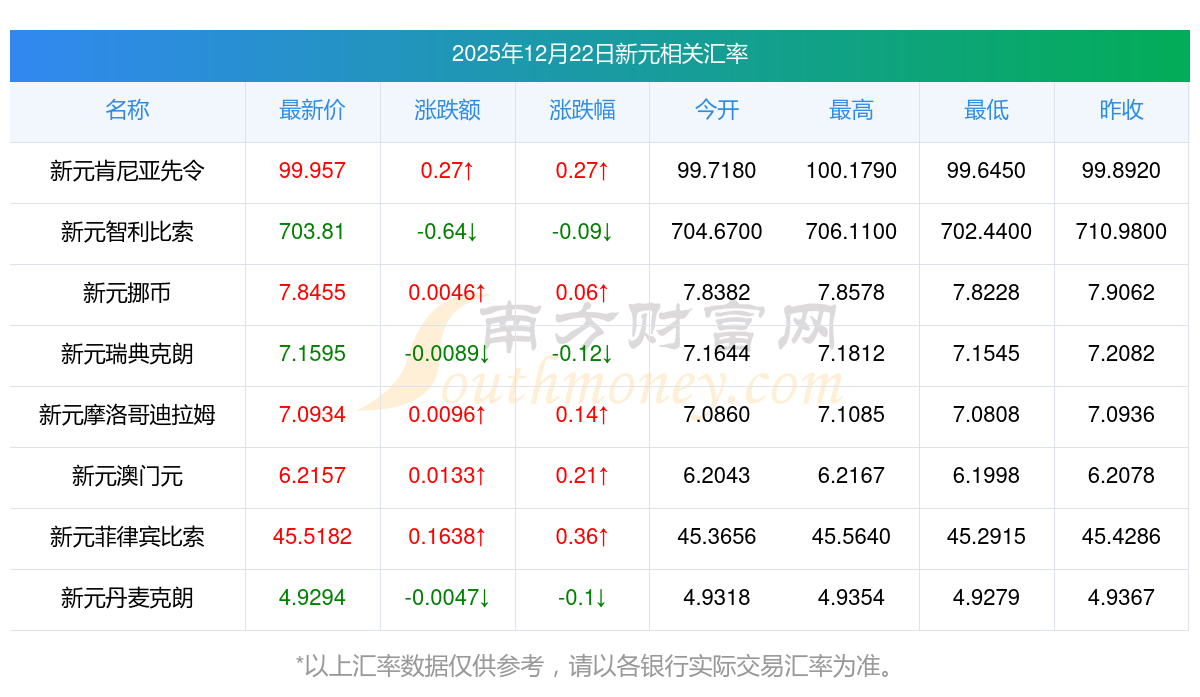The height and width of the screenshot is (697, 1200).
Task: Click the 最新价 column header
Action: pos(312,110)
